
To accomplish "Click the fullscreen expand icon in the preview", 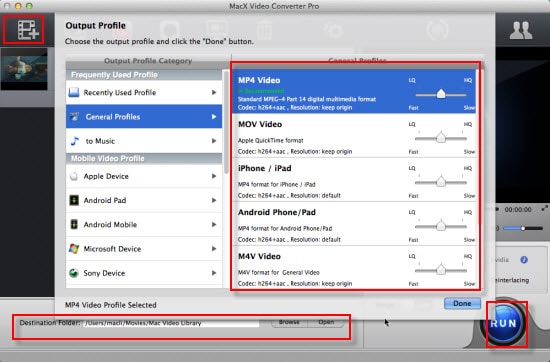I will (544, 208).
